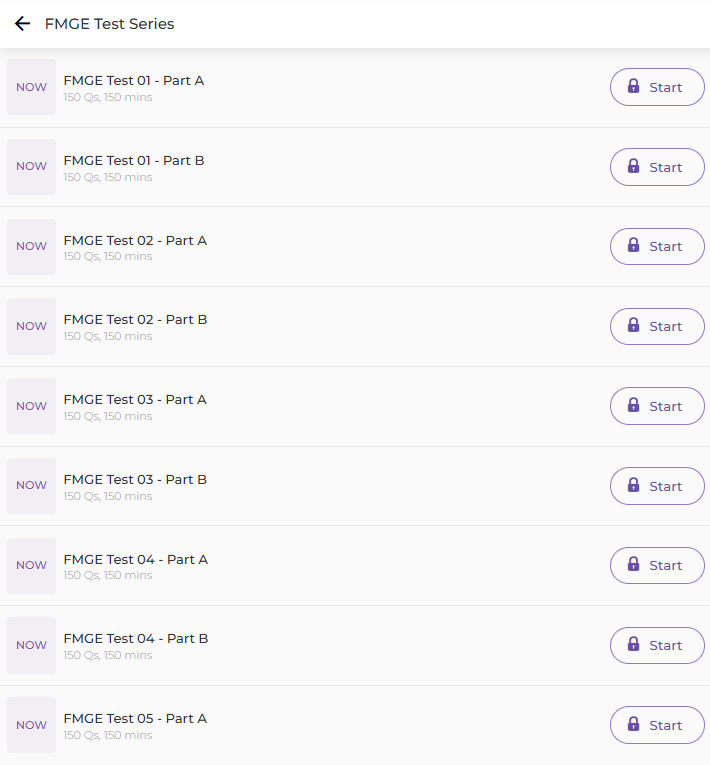This screenshot has height=765, width=710.
Task: Select FMGE Test 04 - Part B title
Action: click(x=135, y=638)
